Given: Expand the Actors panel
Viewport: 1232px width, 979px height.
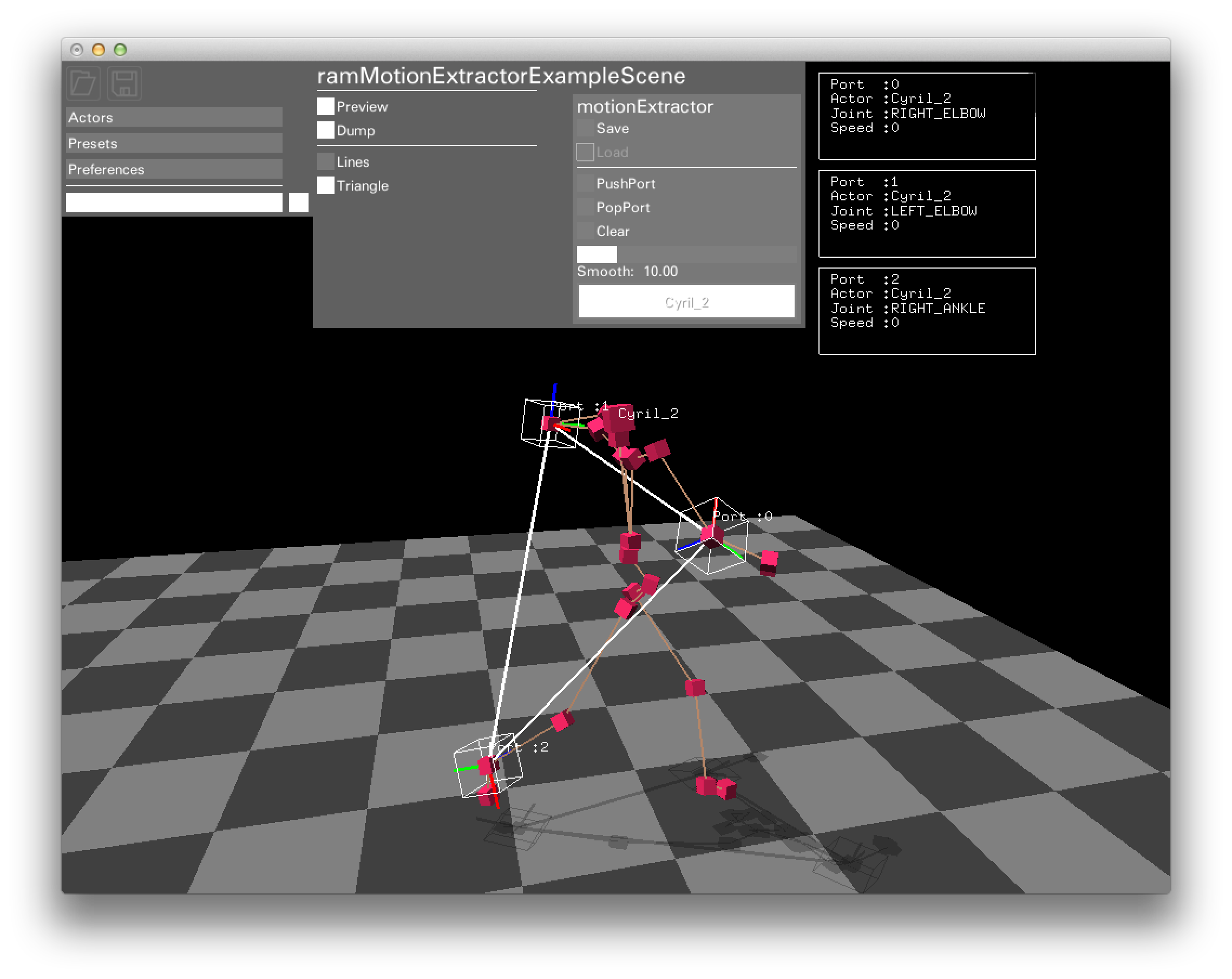Looking at the screenshot, I should pos(174,117).
